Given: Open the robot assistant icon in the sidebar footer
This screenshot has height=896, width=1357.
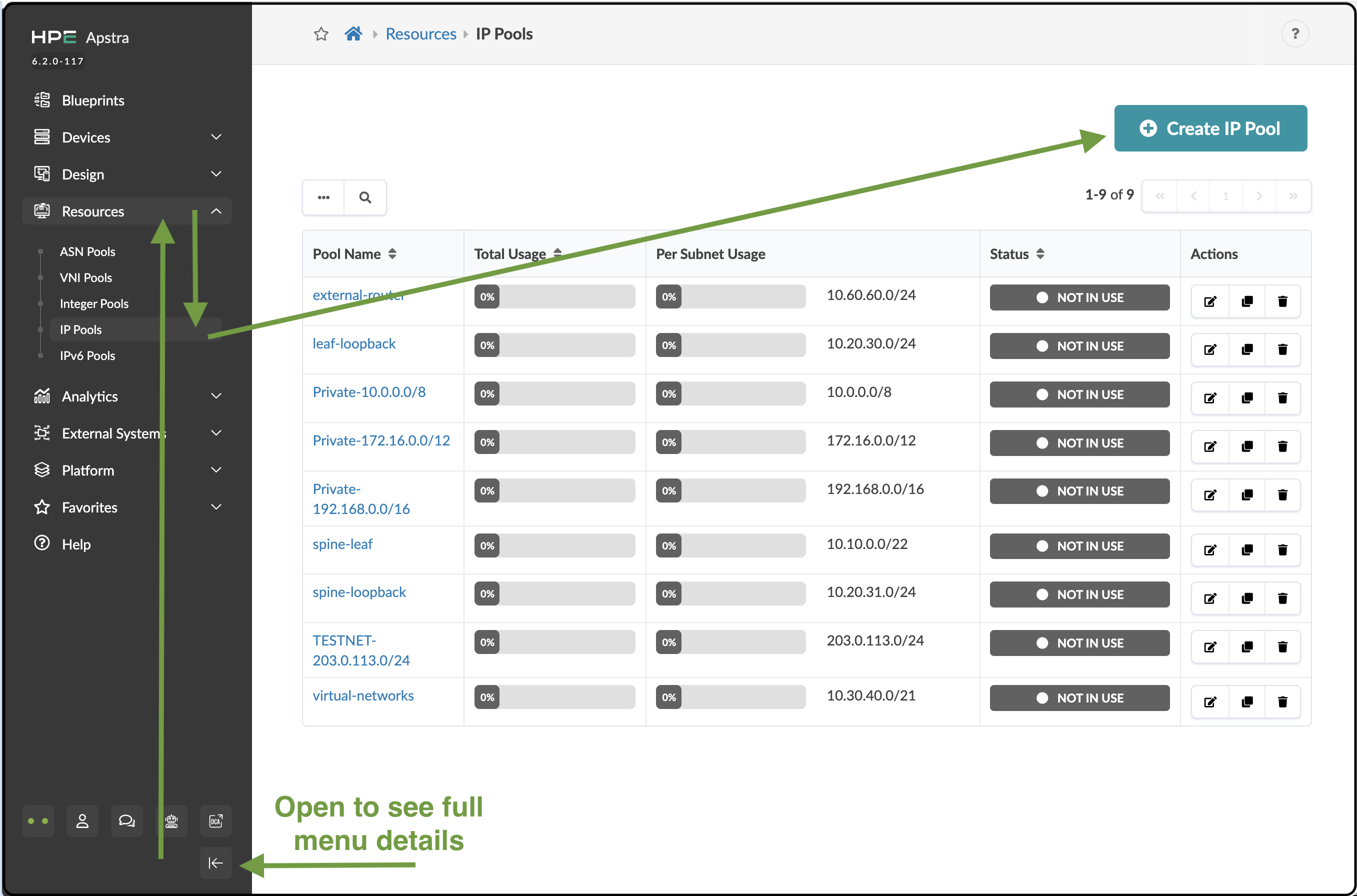Looking at the screenshot, I should coord(171,821).
